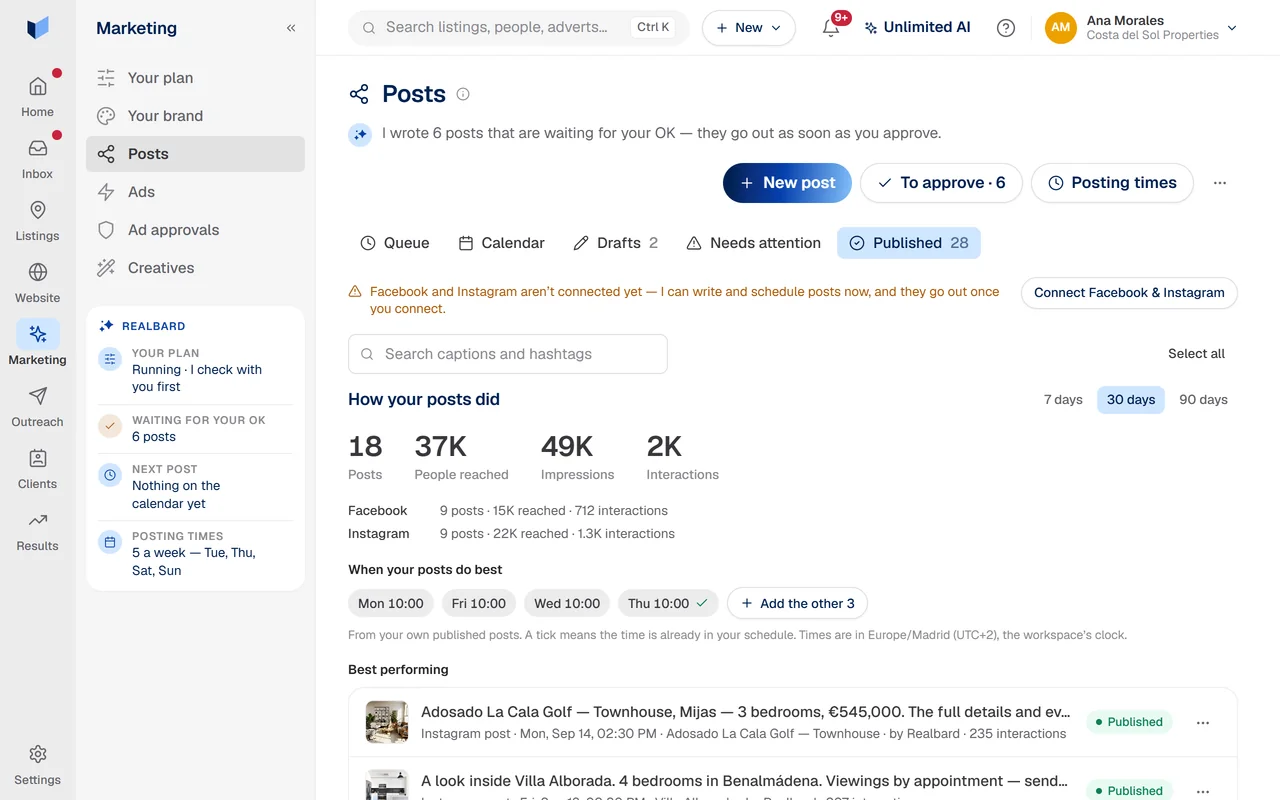This screenshot has height=800, width=1280.
Task: Open Posting times button
Action: click(x=1112, y=183)
